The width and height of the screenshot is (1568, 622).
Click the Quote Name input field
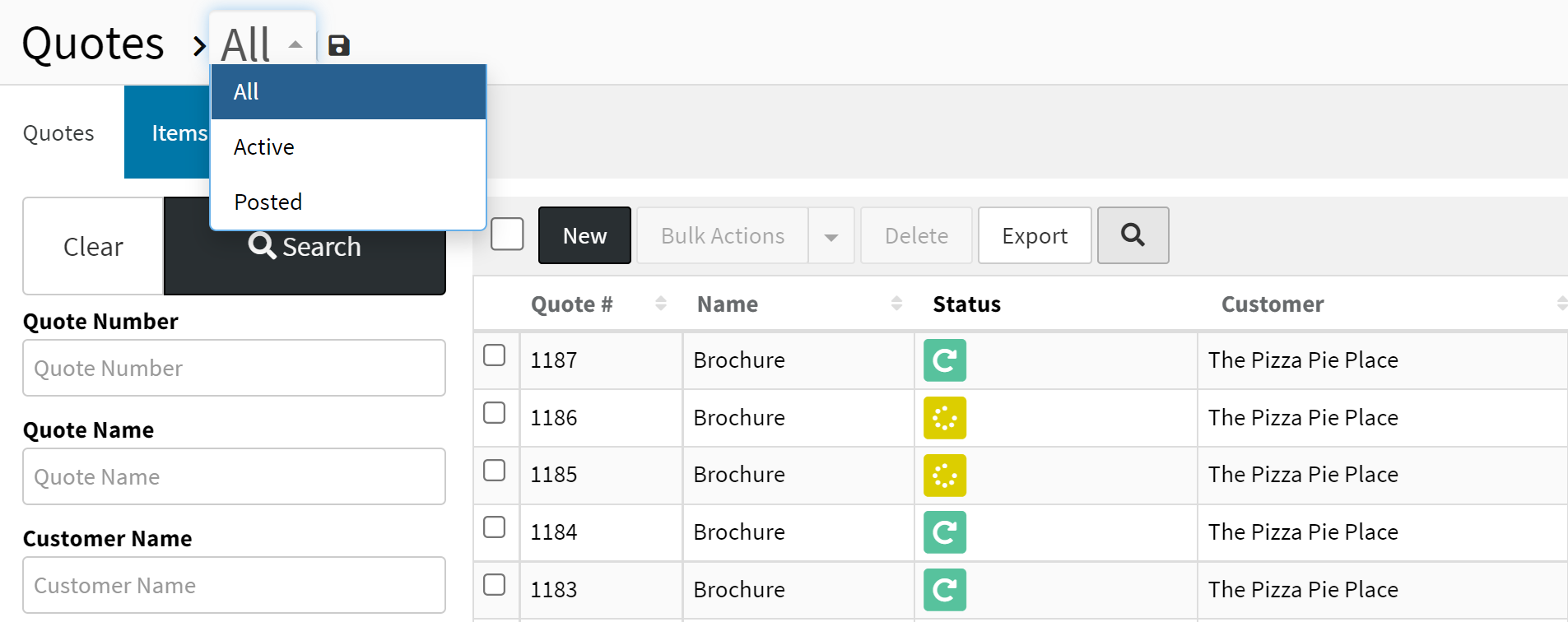click(x=235, y=476)
